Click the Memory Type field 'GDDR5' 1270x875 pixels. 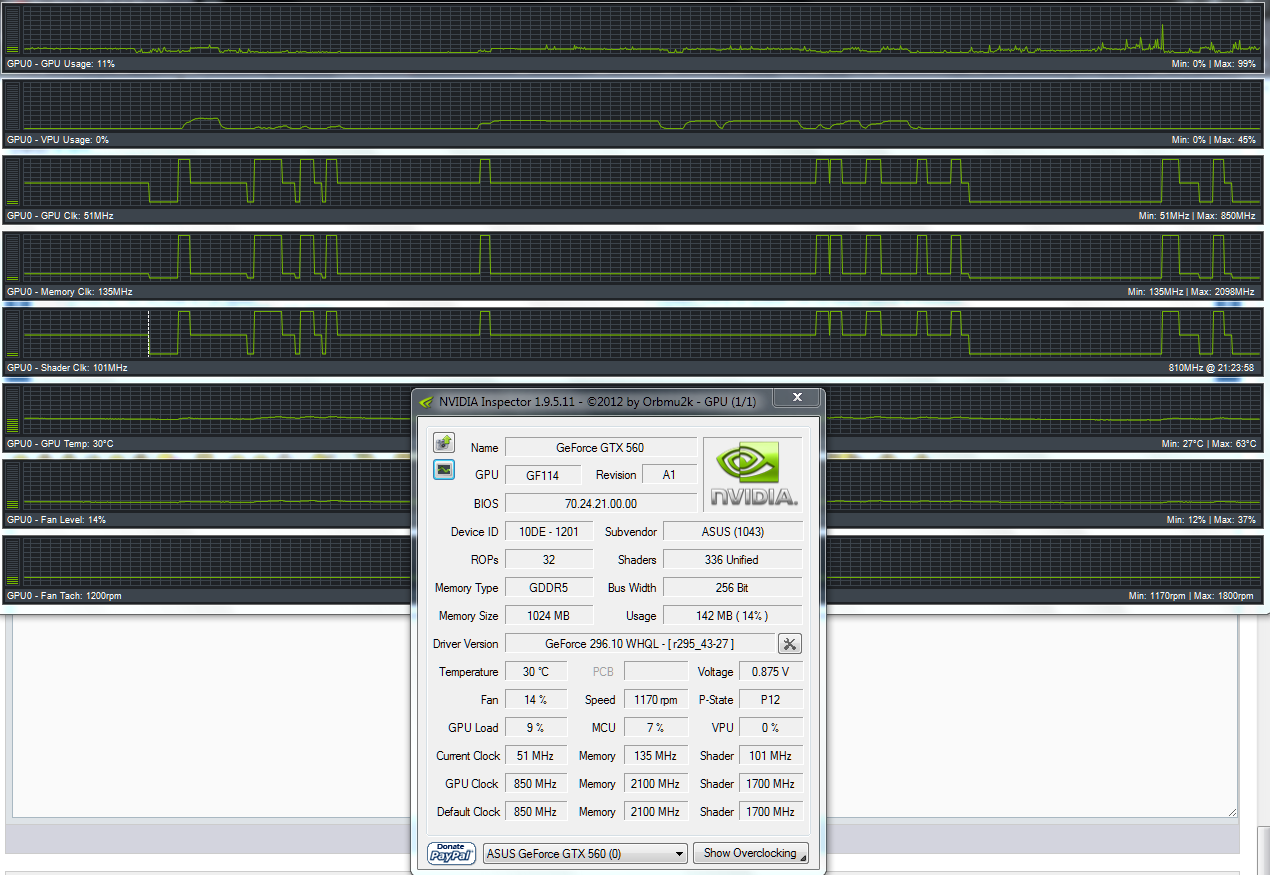(549, 588)
